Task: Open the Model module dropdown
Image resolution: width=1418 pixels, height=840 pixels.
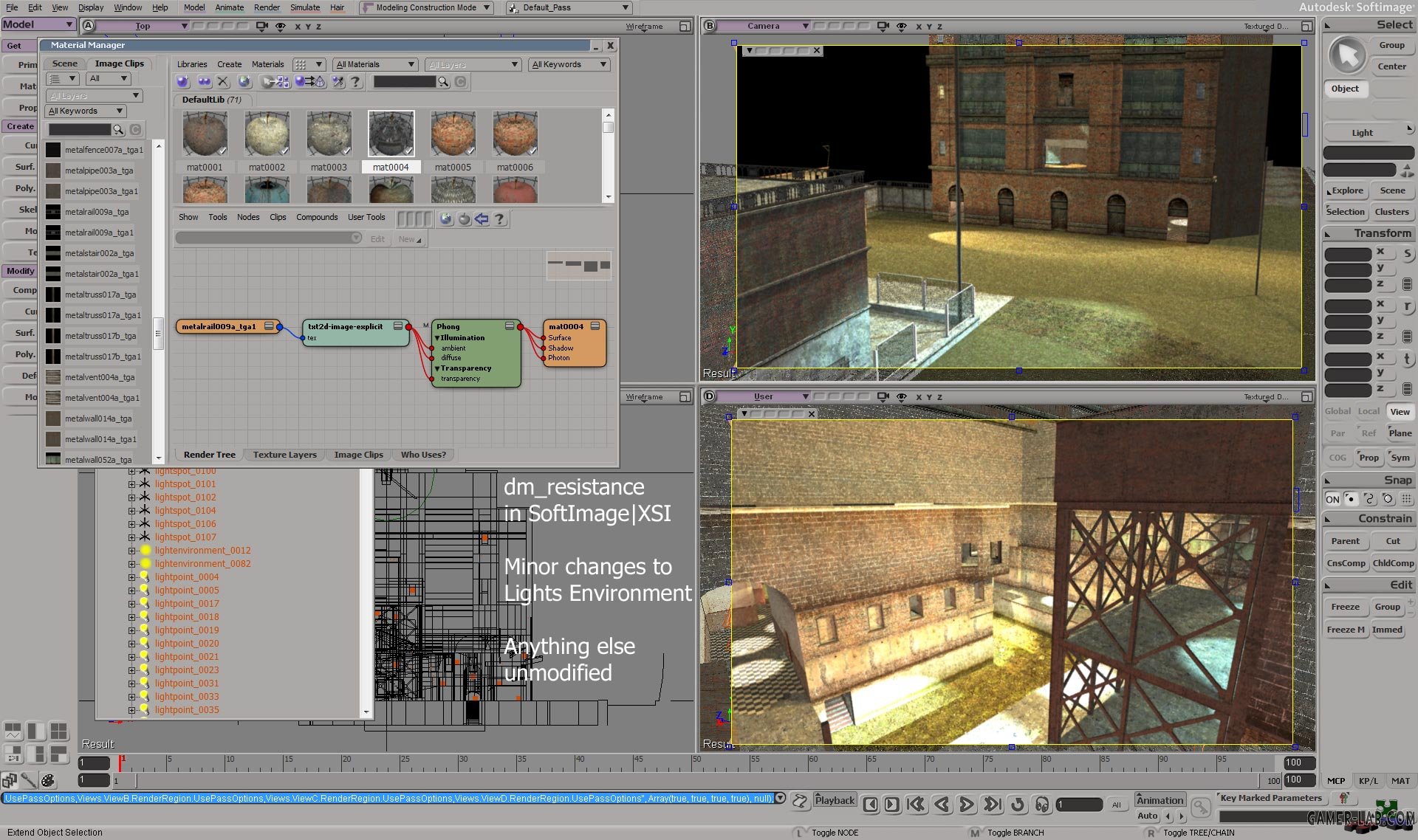Action: [38, 24]
